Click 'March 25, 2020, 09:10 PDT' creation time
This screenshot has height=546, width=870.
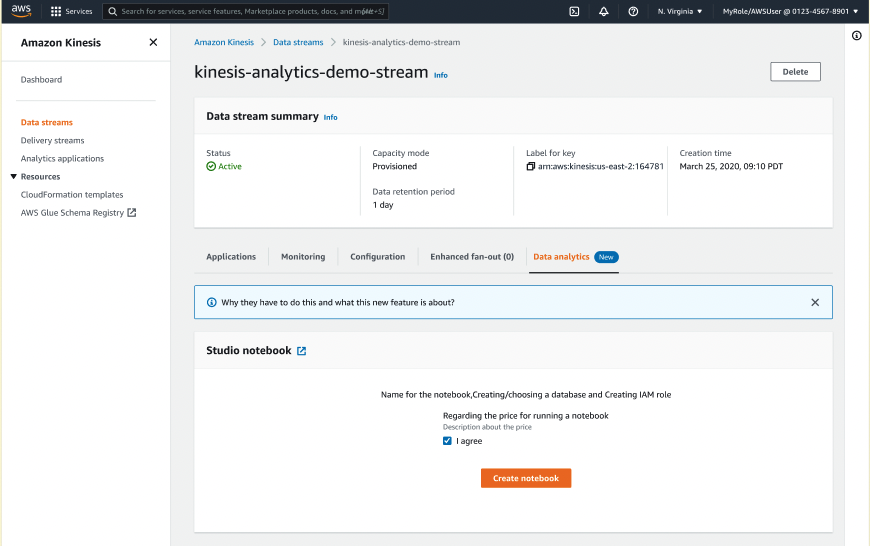pos(731,166)
